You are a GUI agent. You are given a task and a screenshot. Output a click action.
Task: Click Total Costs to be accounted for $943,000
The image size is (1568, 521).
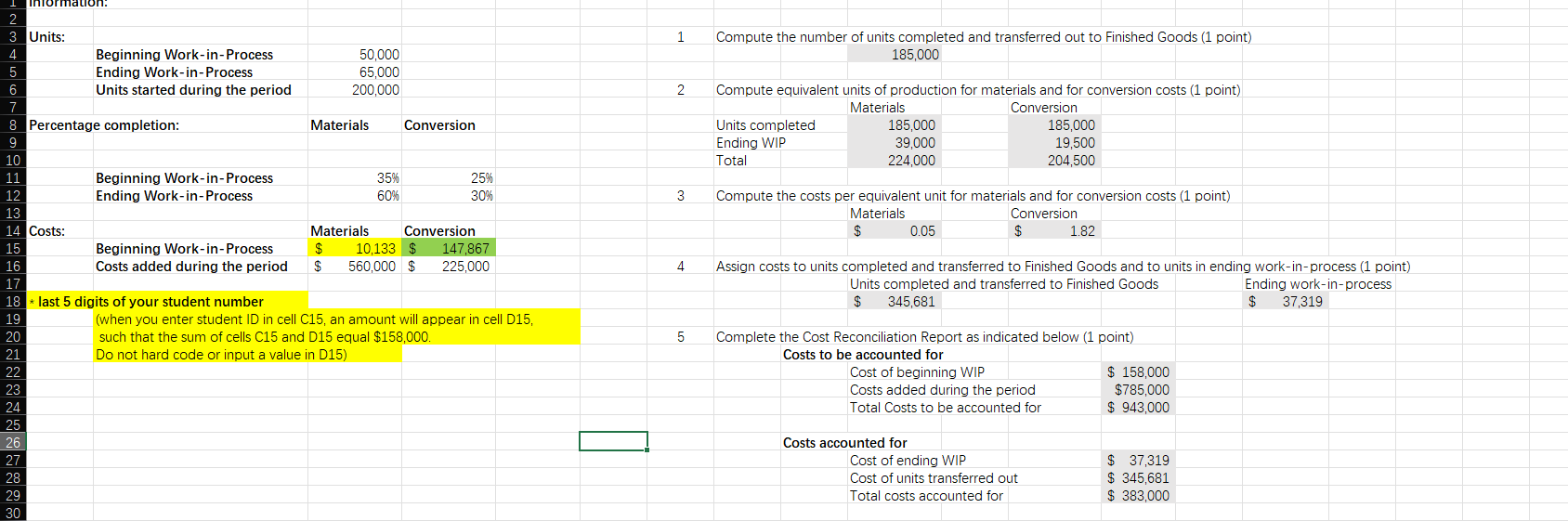click(x=1138, y=408)
